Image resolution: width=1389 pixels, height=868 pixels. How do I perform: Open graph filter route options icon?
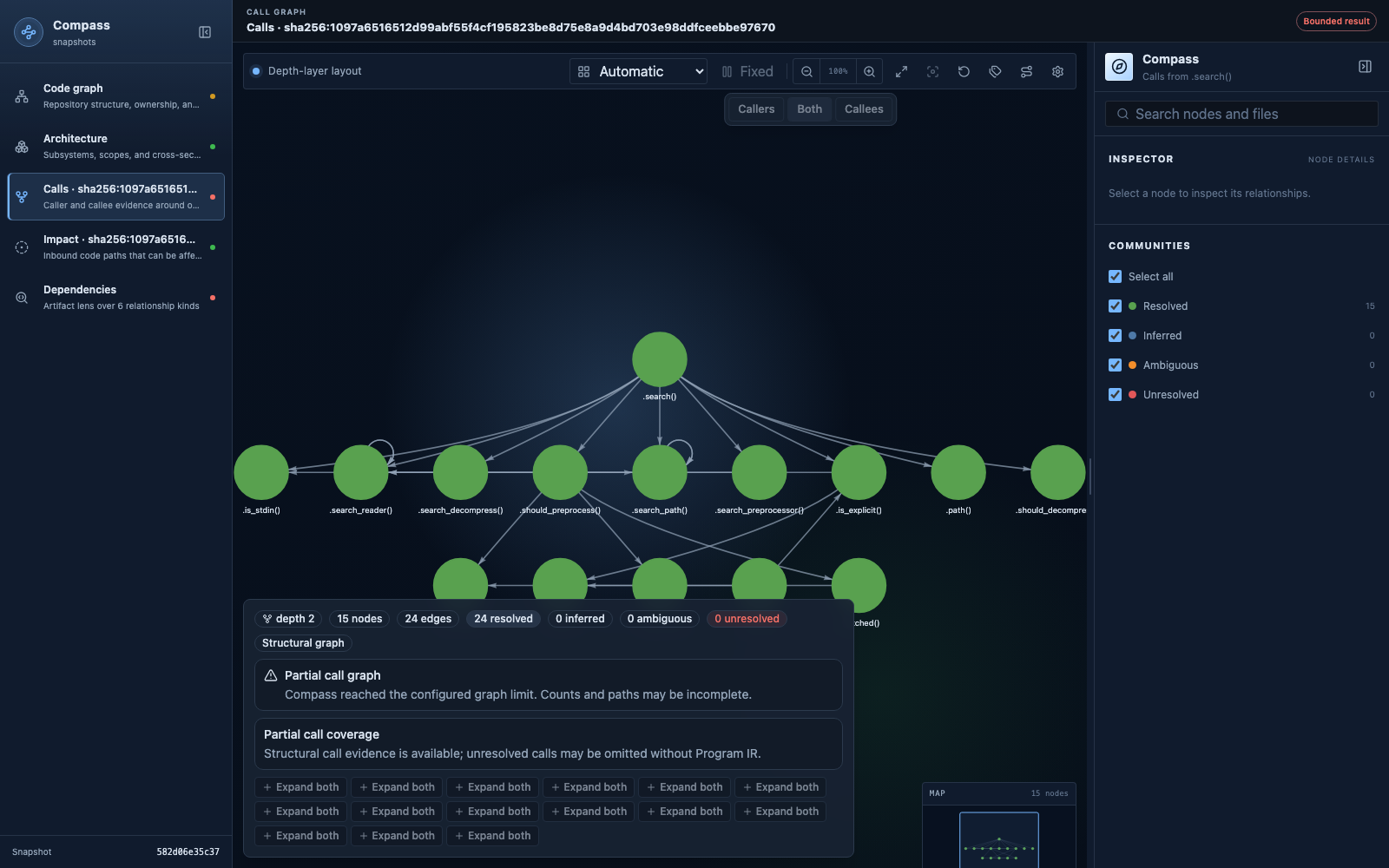coord(1026,71)
